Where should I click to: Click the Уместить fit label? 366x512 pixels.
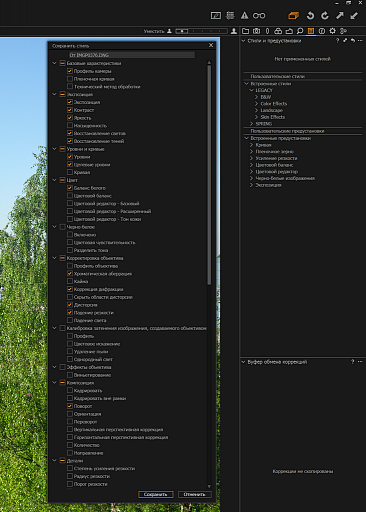154,31
